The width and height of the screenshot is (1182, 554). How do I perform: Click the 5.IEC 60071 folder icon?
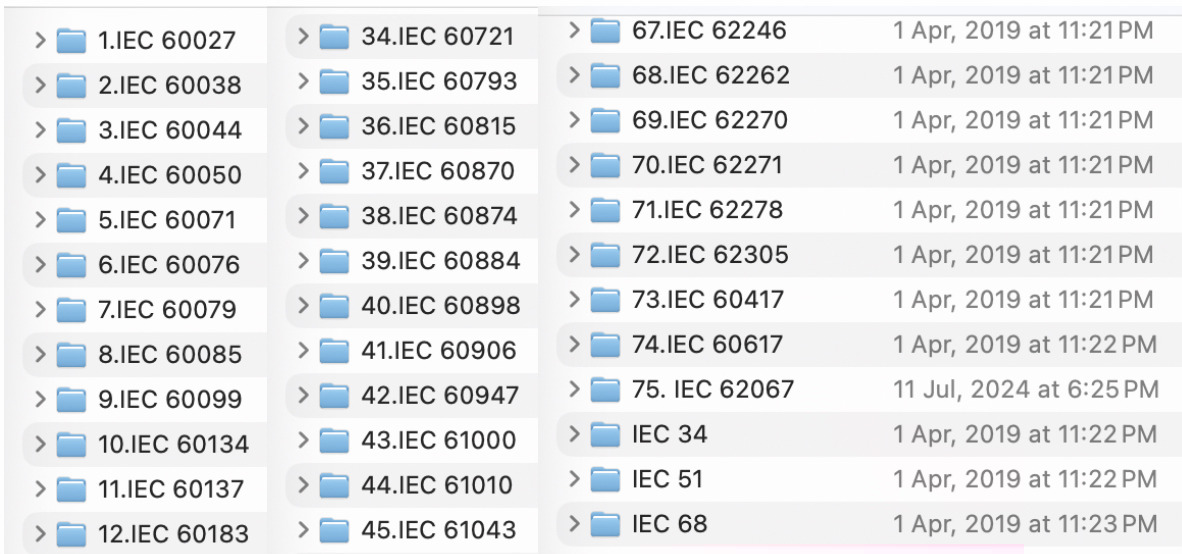71,220
